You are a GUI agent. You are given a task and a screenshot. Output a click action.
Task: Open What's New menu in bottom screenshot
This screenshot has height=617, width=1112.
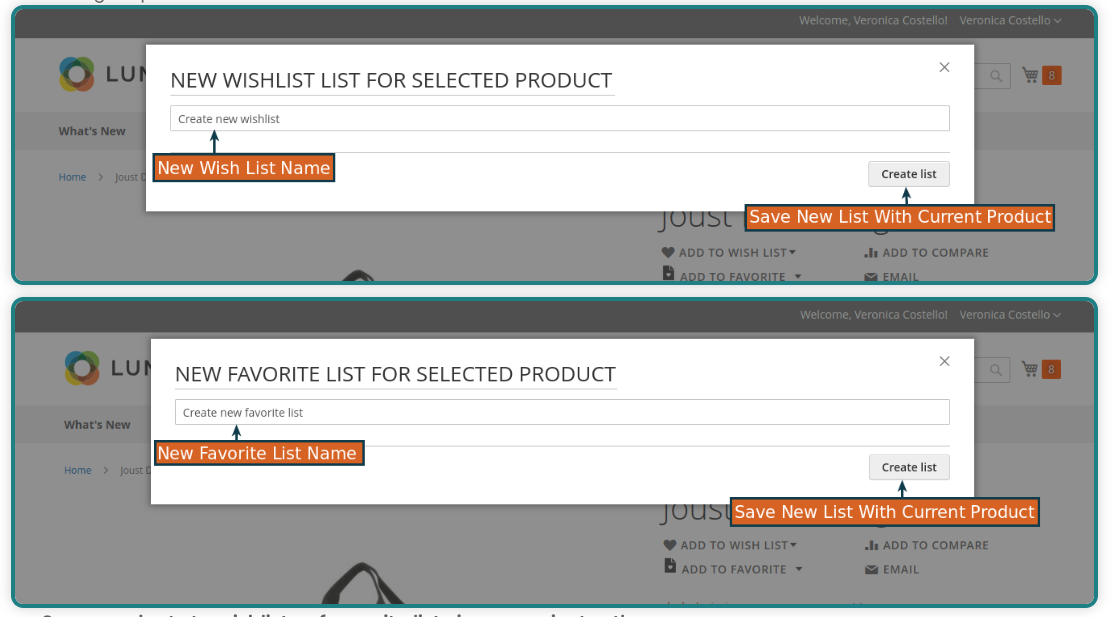coord(97,425)
